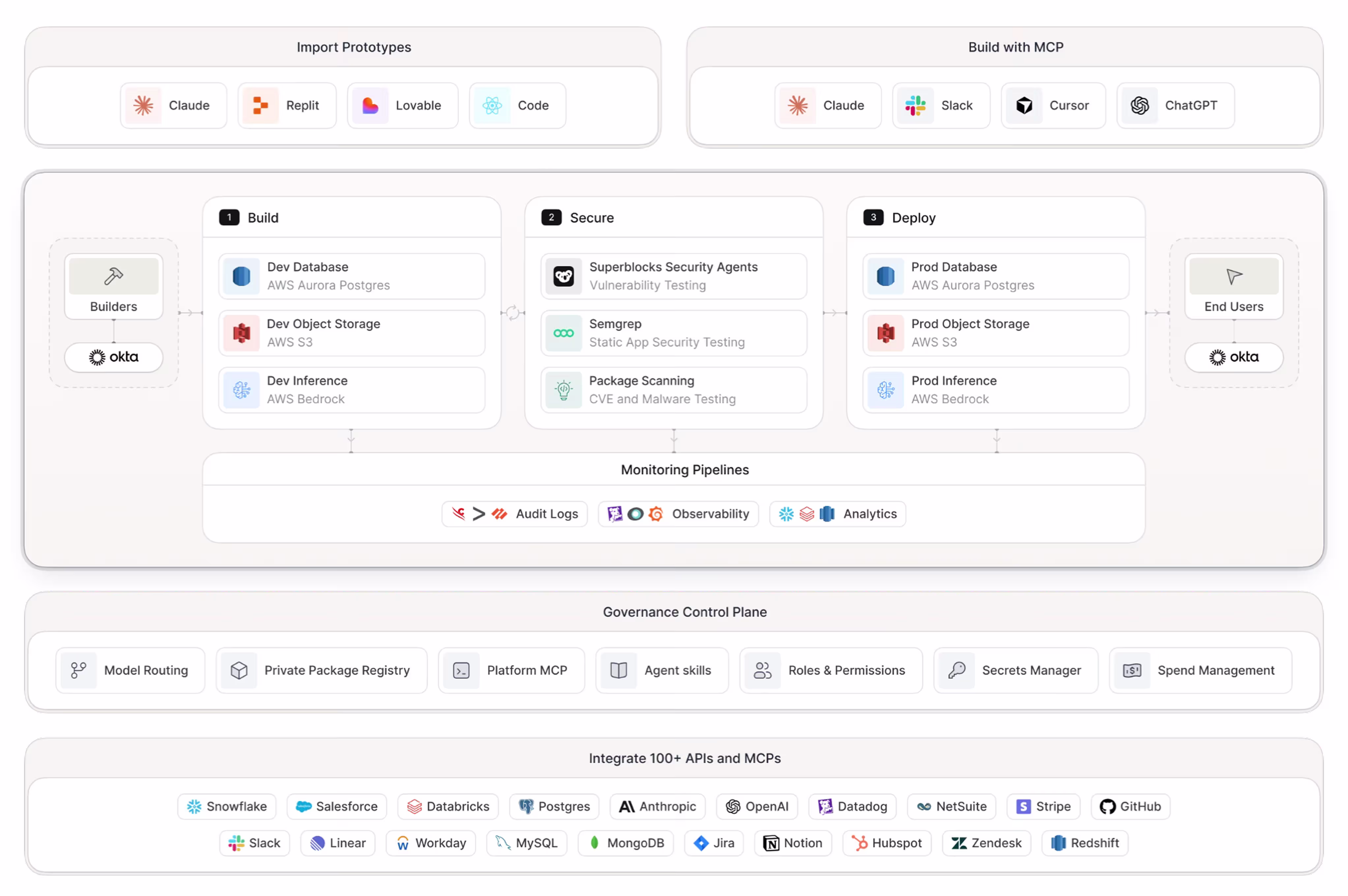Screen dimensions: 1348x896
Task: Pick the MongoDB integration chip
Action: pos(626,843)
